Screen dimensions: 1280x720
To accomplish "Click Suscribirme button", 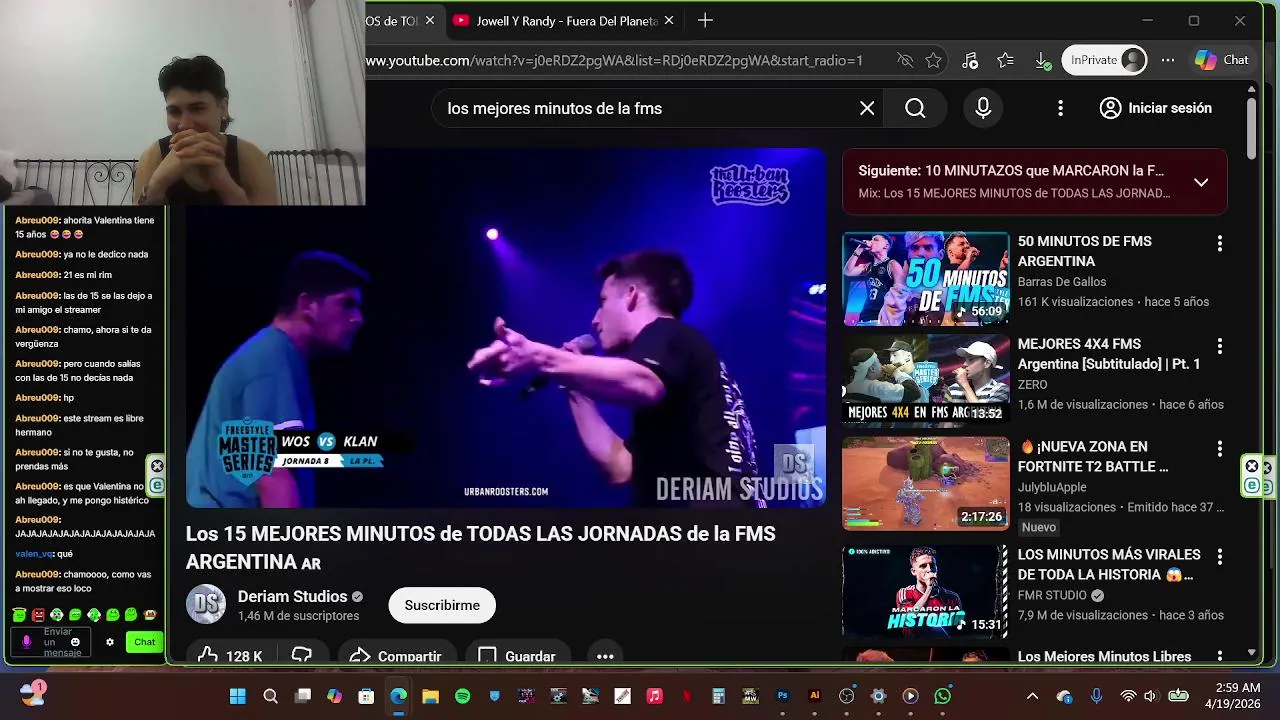I will click(442, 605).
